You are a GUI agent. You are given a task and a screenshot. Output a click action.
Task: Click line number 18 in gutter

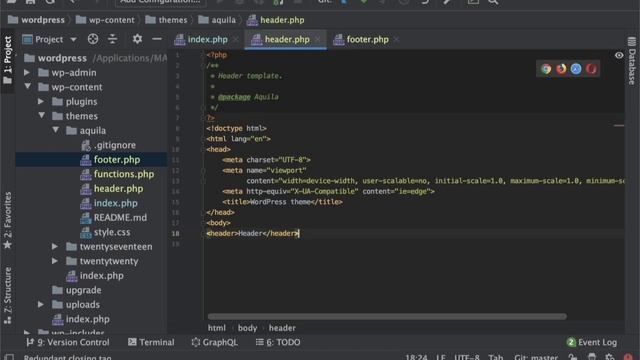coord(175,233)
